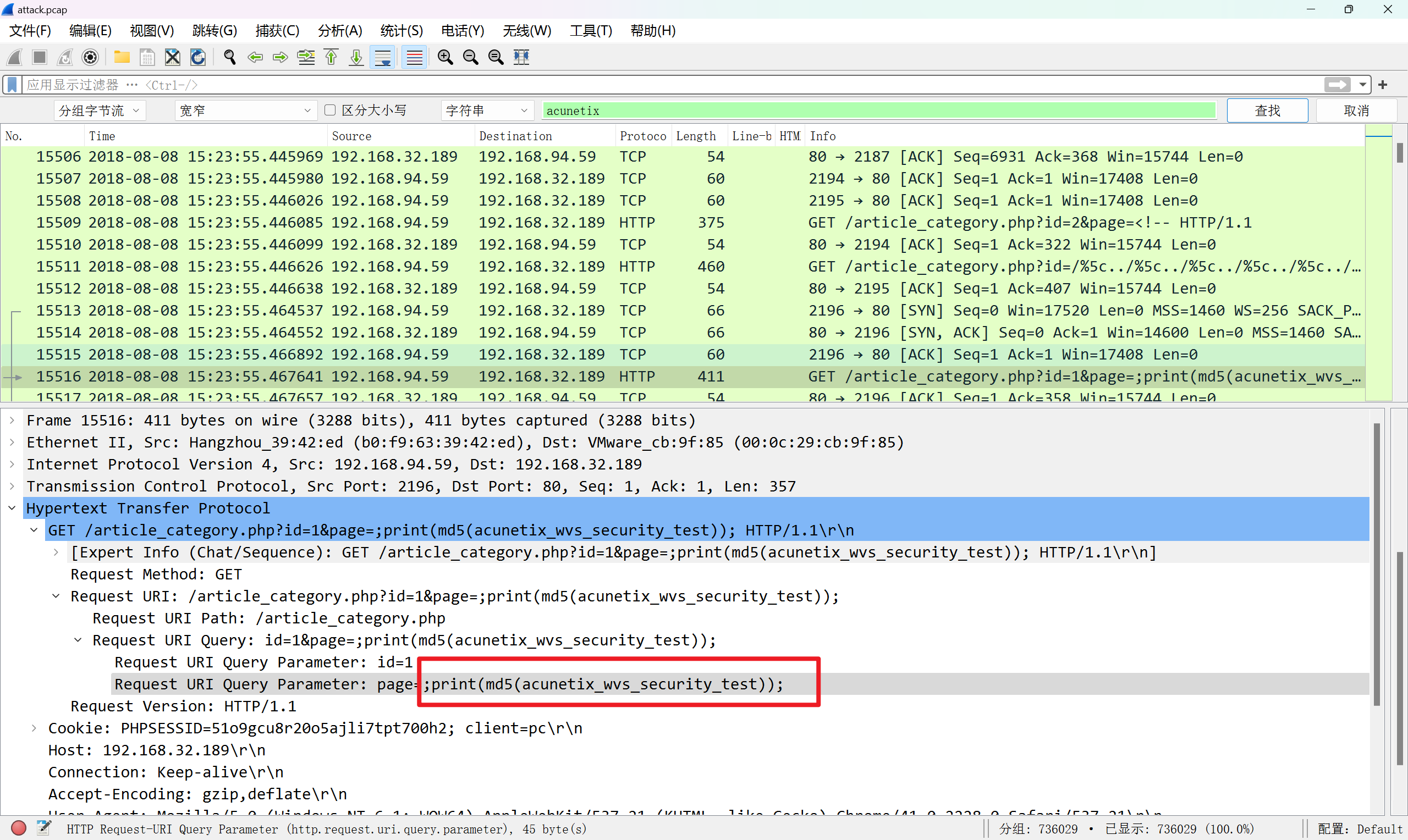Collapse the Hypertext Transfer Protocol node
The image size is (1408, 840).
12,509
